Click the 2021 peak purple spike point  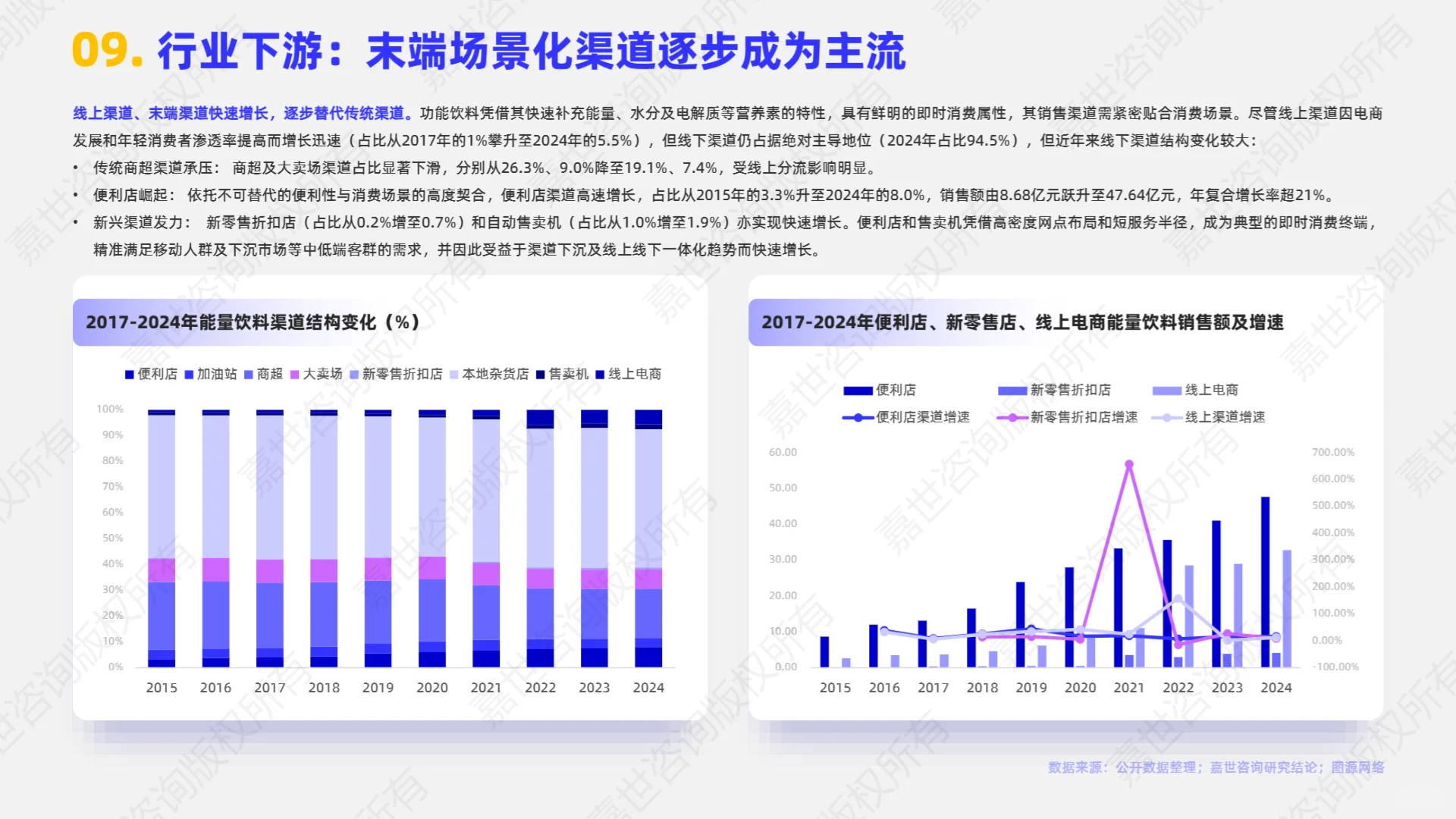(x=1128, y=463)
